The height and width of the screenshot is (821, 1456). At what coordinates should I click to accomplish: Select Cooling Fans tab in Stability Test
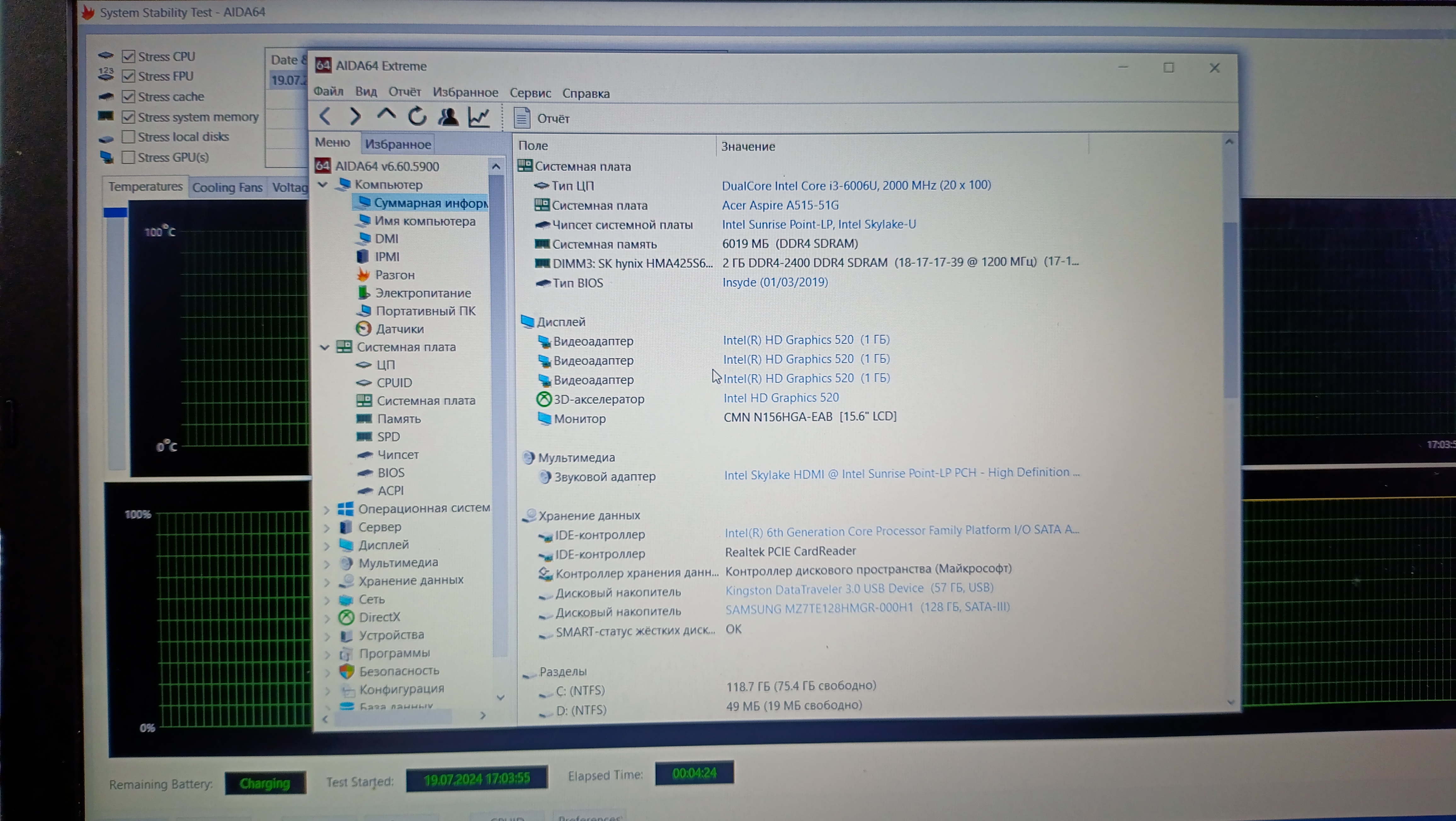[227, 188]
